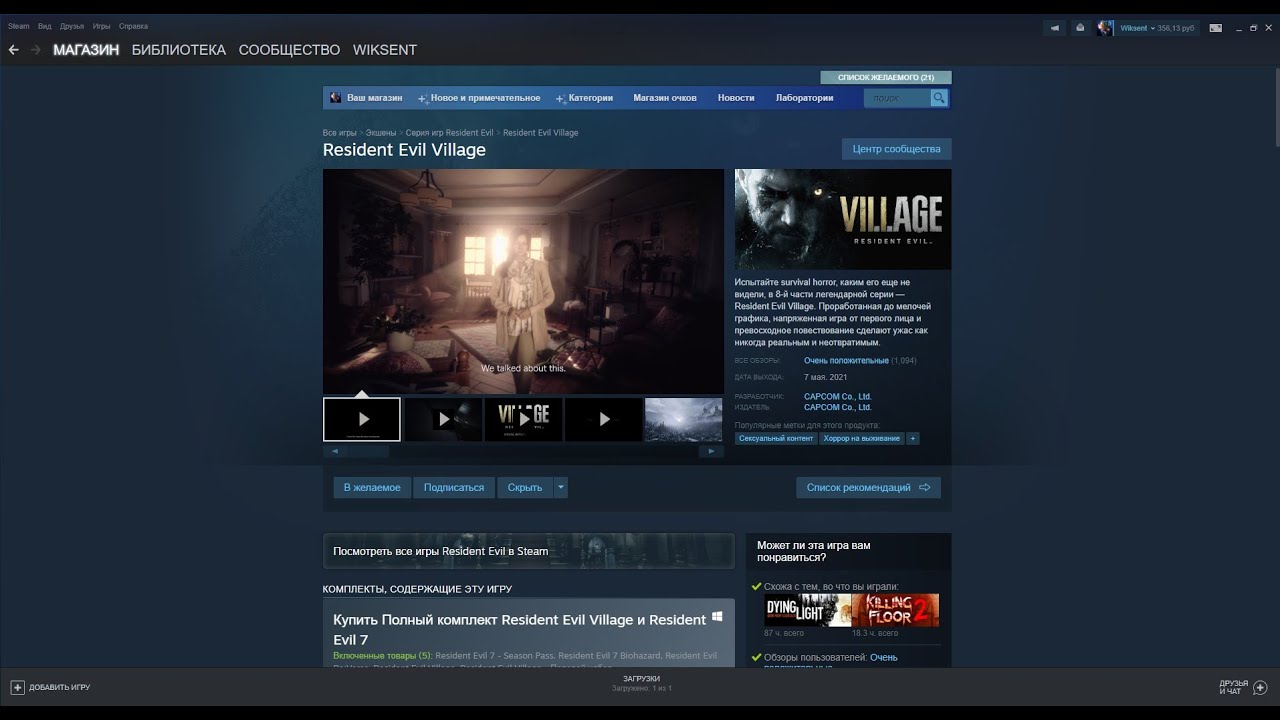The height and width of the screenshot is (720, 1280).
Task: Click the thumbnail strip scrollbar handle
Action: click(369, 451)
